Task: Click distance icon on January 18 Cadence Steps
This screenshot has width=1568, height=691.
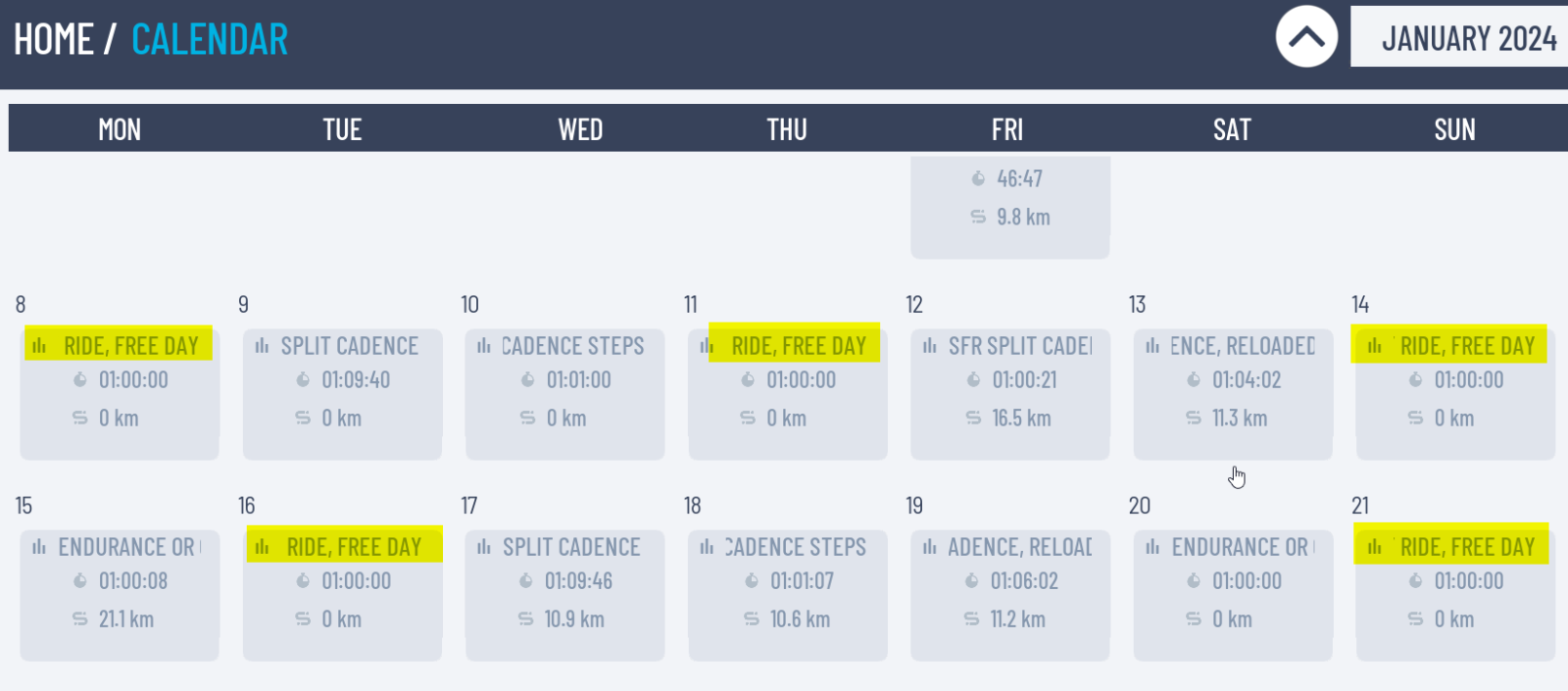Action: pos(751,619)
